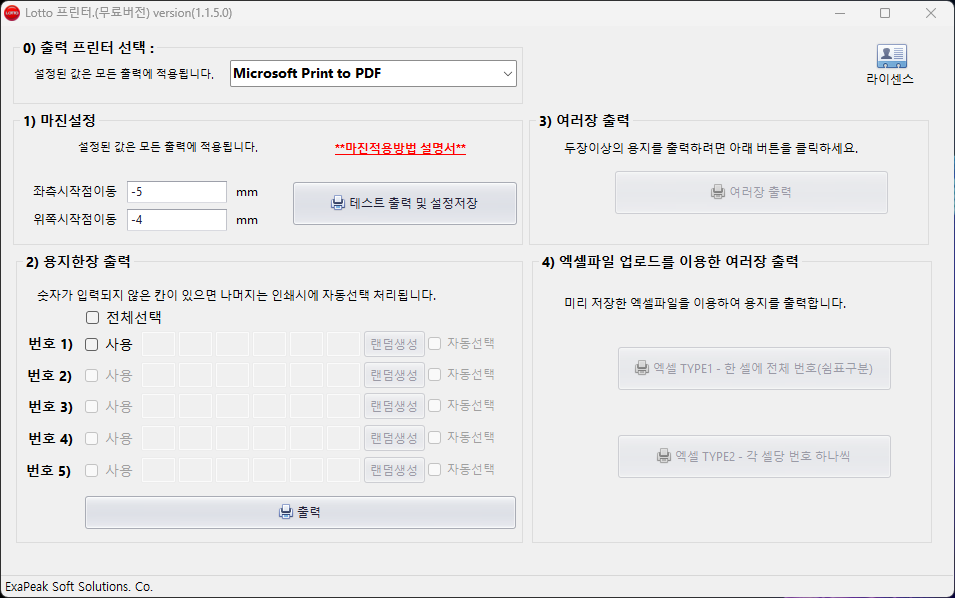
Task: Open the 라이센스 license icon
Action: coord(891,64)
